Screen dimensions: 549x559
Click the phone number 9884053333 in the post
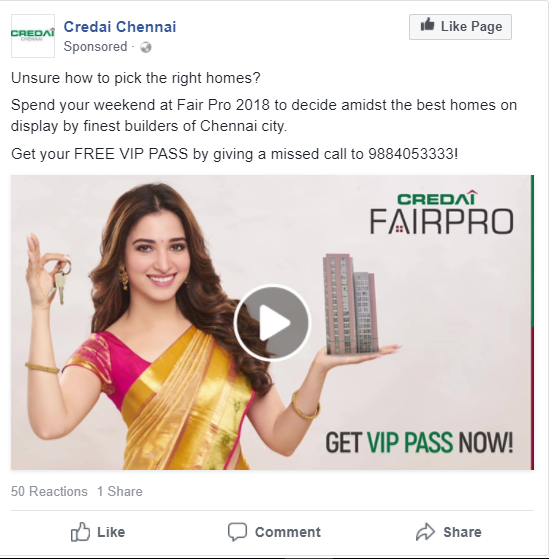point(411,154)
